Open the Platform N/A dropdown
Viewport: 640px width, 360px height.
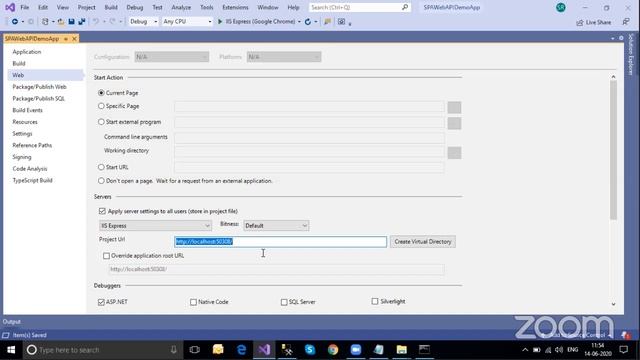coord(284,57)
